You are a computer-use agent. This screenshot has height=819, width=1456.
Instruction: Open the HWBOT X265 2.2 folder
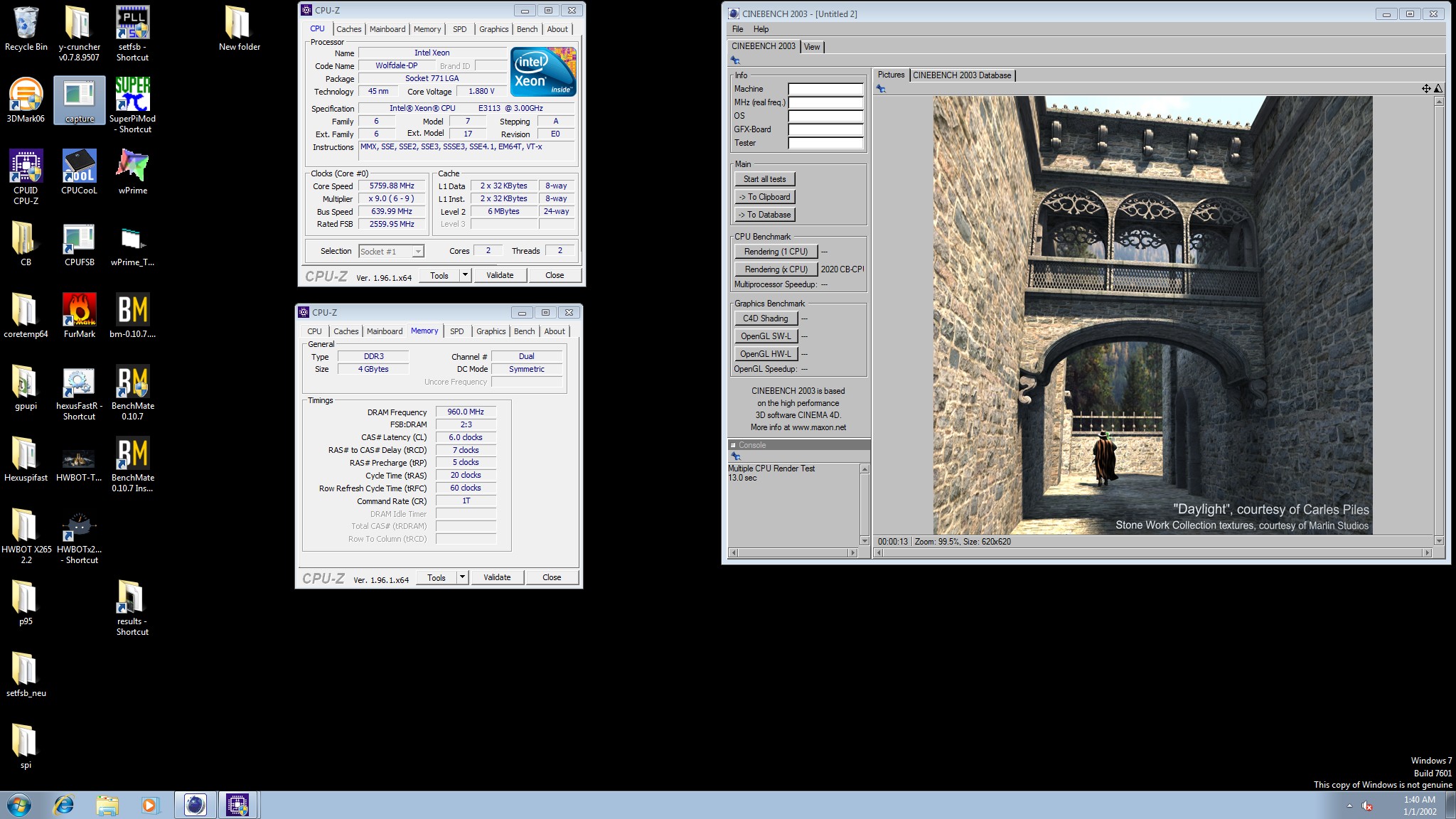pos(26,535)
